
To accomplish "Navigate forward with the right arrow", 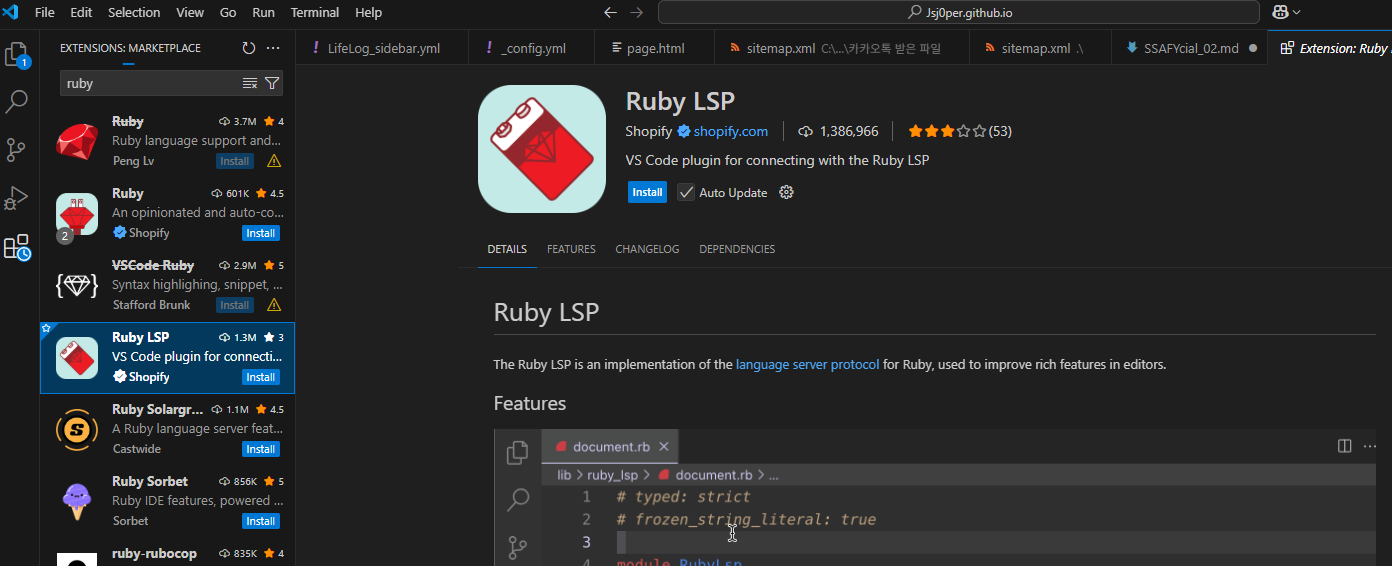I will click(637, 13).
